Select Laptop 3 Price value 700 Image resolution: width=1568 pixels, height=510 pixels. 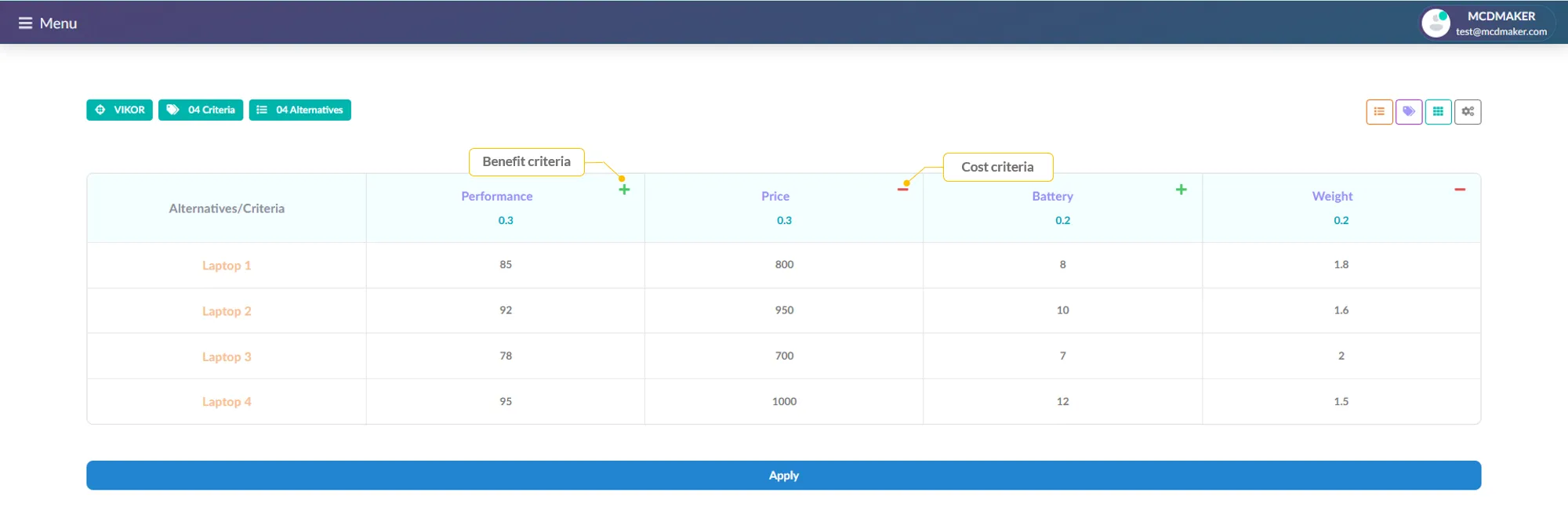[x=784, y=356]
